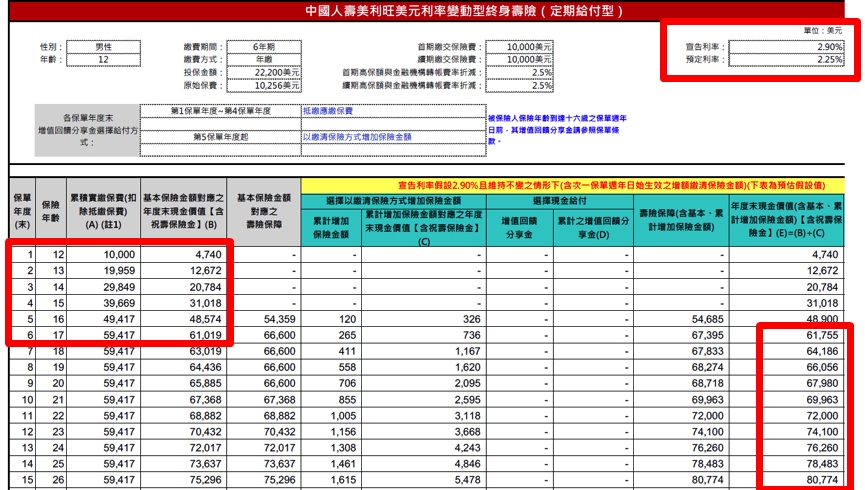The image size is (865, 490).
Task: Click the 累積實繳保費 column header
Action: 103,211
